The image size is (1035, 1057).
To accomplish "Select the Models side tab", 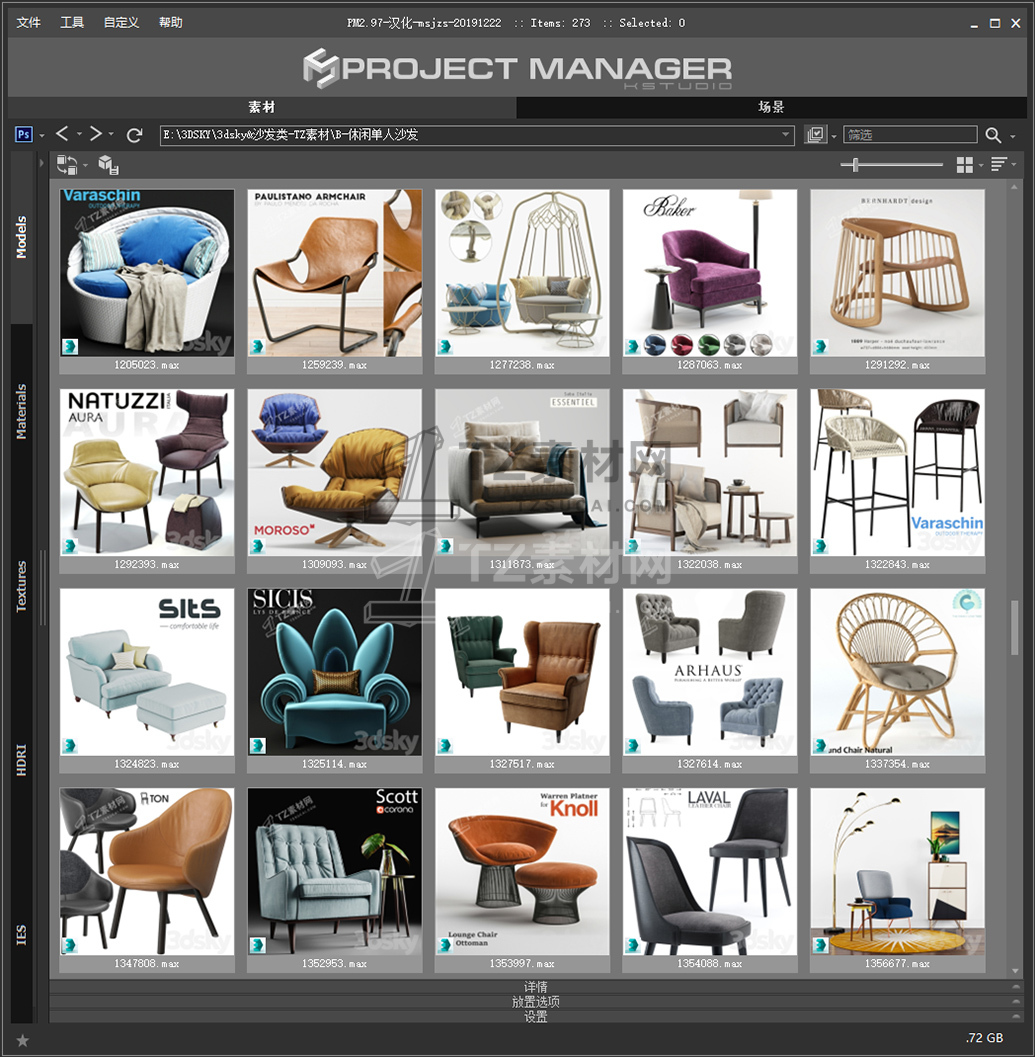I will click(x=22, y=237).
